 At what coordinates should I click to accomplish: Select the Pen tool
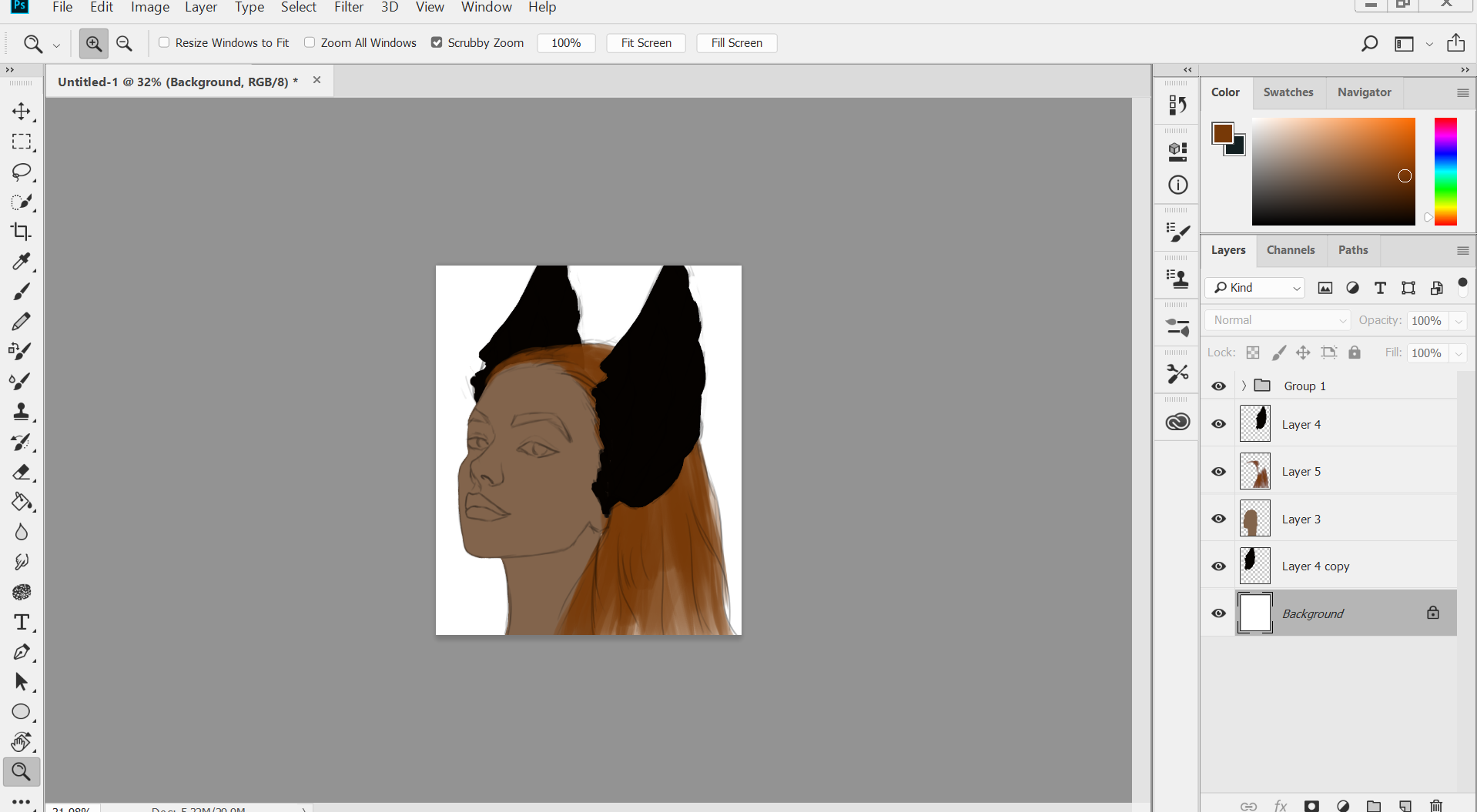coord(21,652)
